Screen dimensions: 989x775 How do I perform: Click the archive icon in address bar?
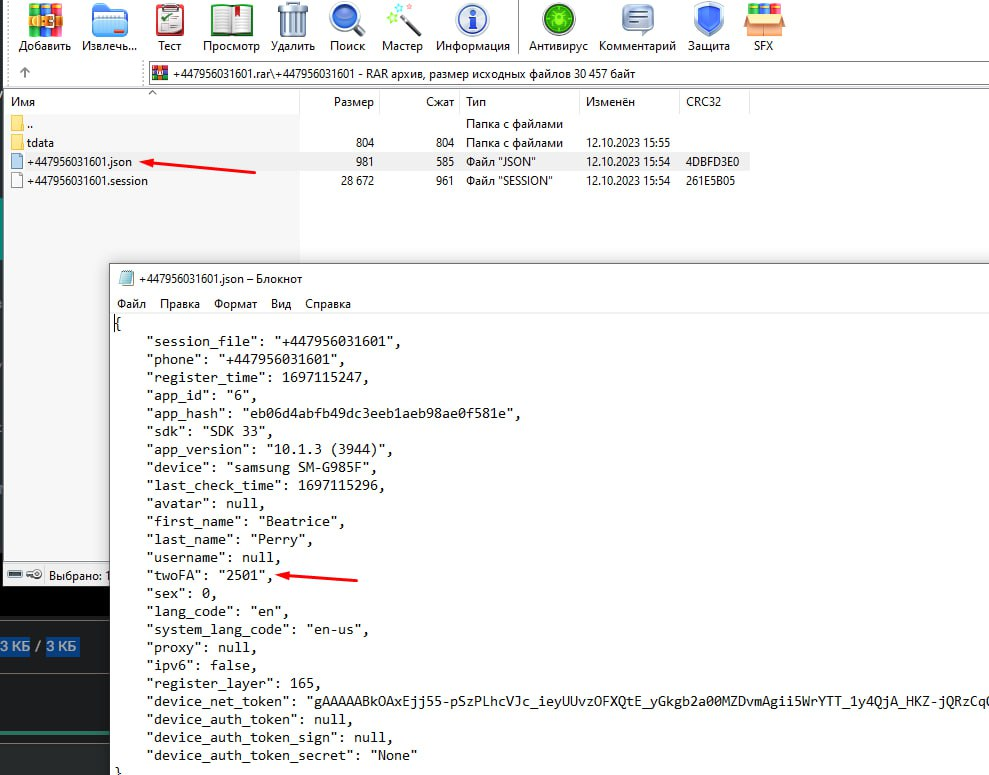(x=160, y=74)
